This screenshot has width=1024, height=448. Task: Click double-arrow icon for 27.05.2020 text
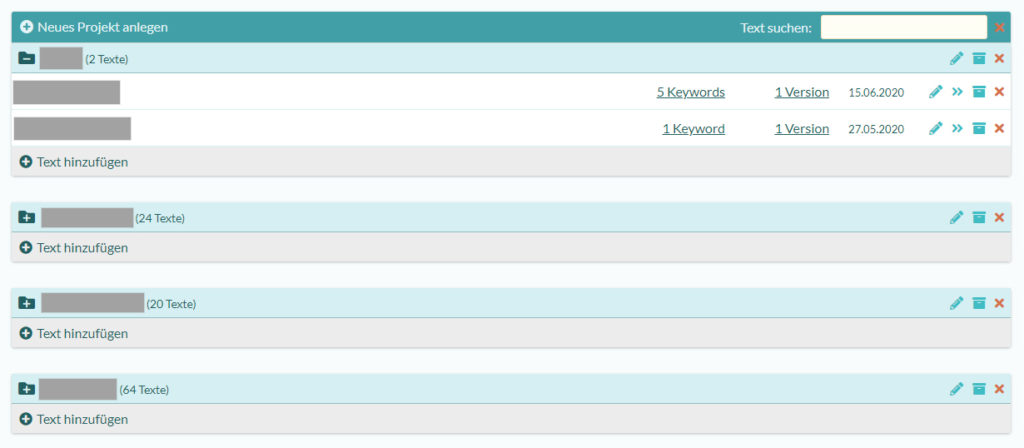(x=957, y=128)
